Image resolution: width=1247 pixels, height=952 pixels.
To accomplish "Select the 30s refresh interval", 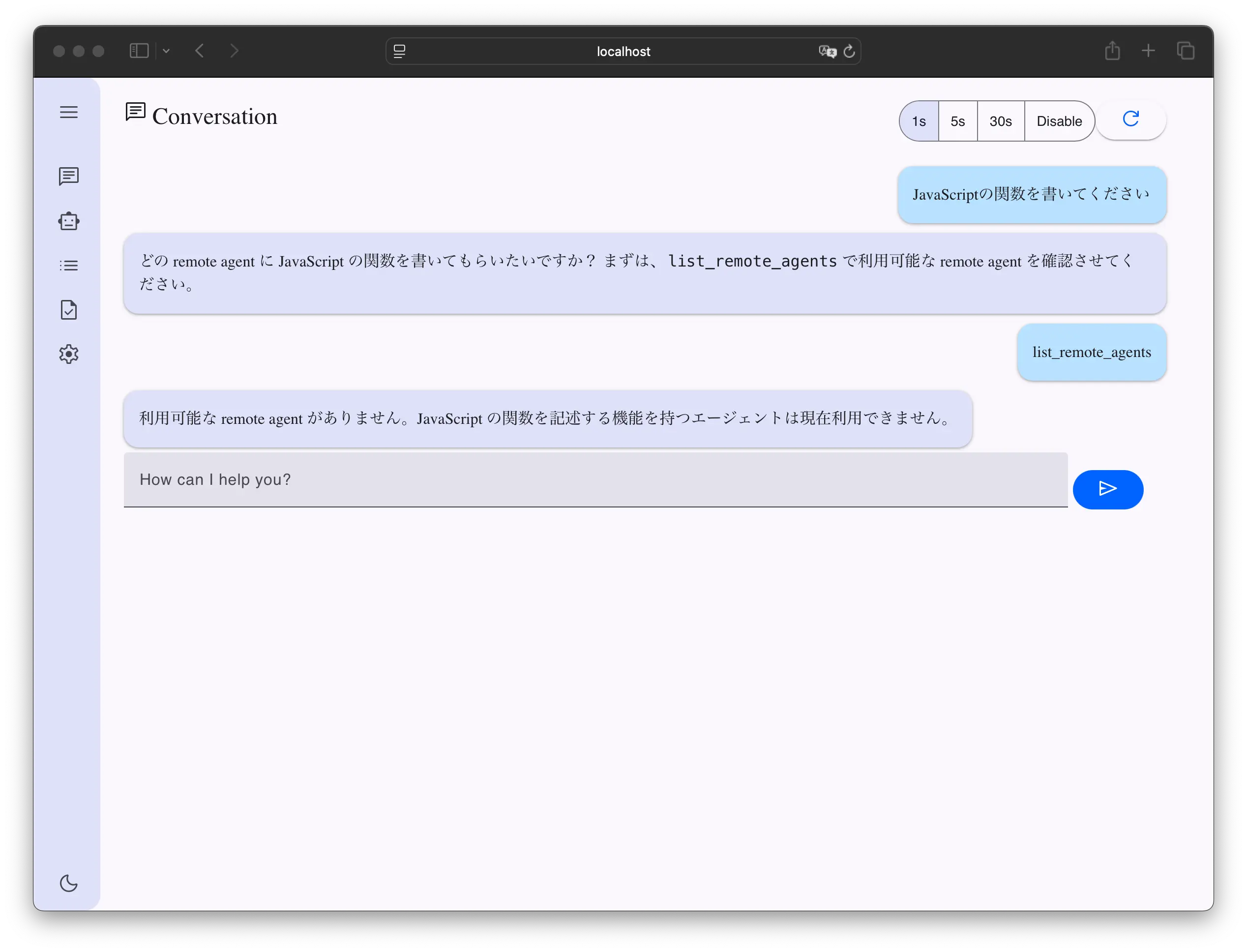I will 1000,121.
